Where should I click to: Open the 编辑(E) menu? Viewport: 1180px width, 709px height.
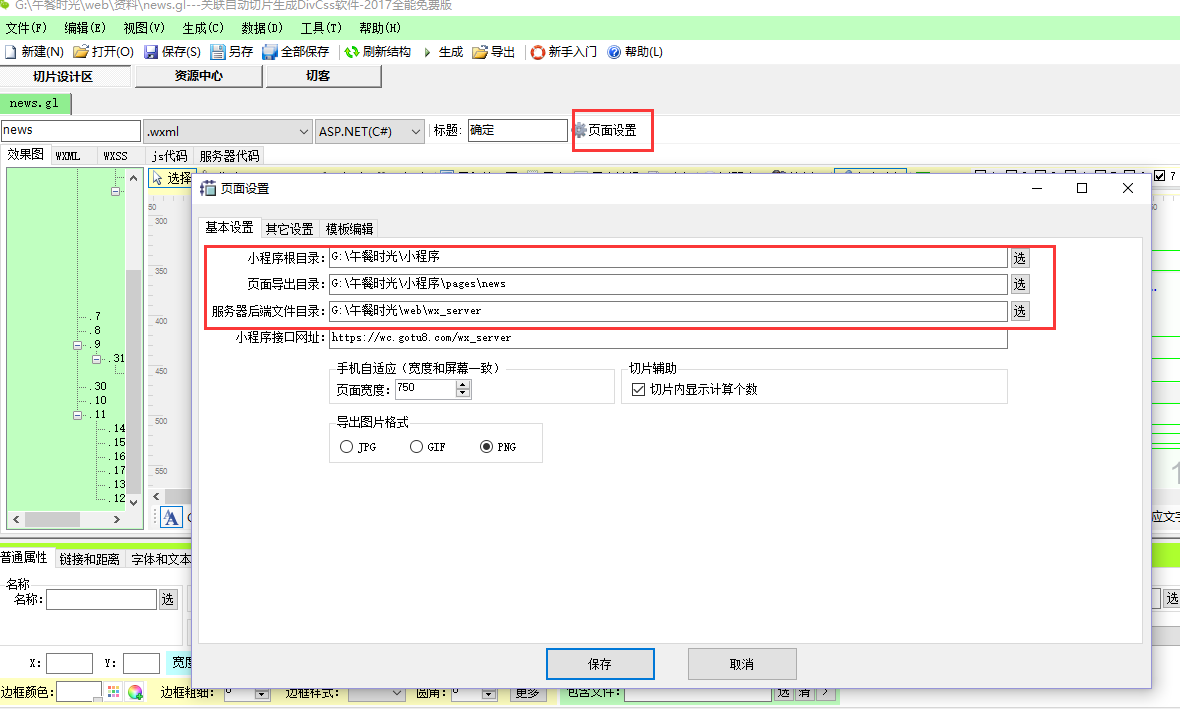85,28
